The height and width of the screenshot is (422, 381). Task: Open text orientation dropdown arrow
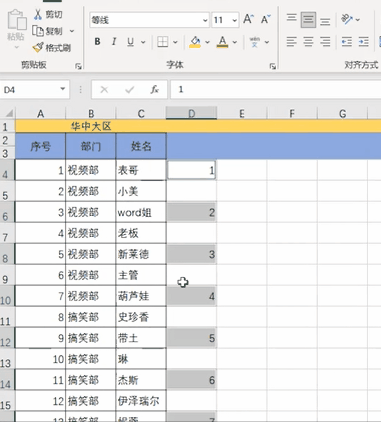(358, 20)
